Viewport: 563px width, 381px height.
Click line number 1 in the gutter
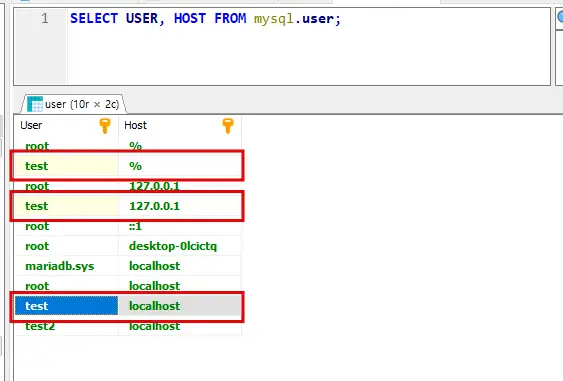(x=45, y=18)
